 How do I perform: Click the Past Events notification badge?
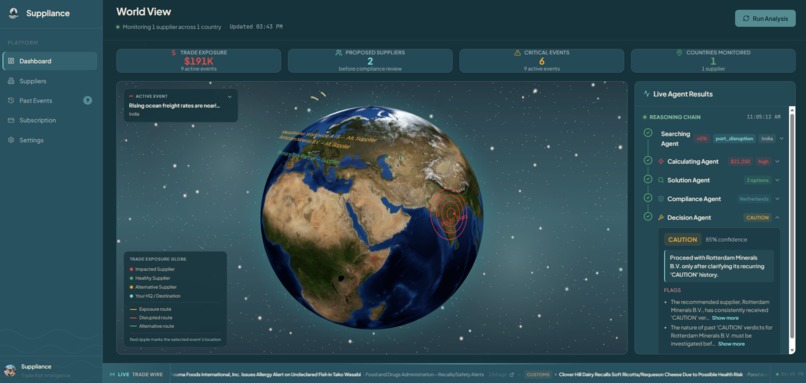[x=88, y=101]
